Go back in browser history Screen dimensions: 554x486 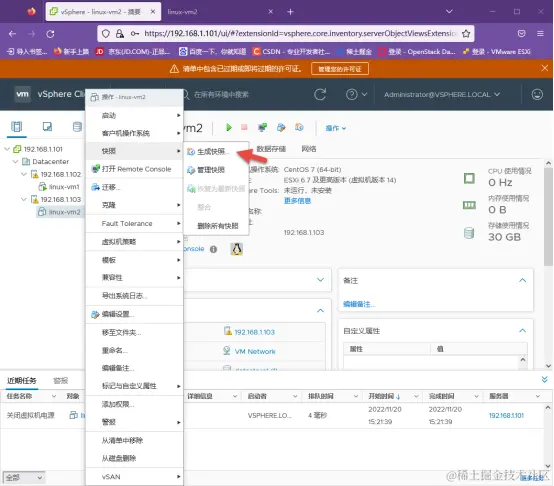[x=12, y=34]
